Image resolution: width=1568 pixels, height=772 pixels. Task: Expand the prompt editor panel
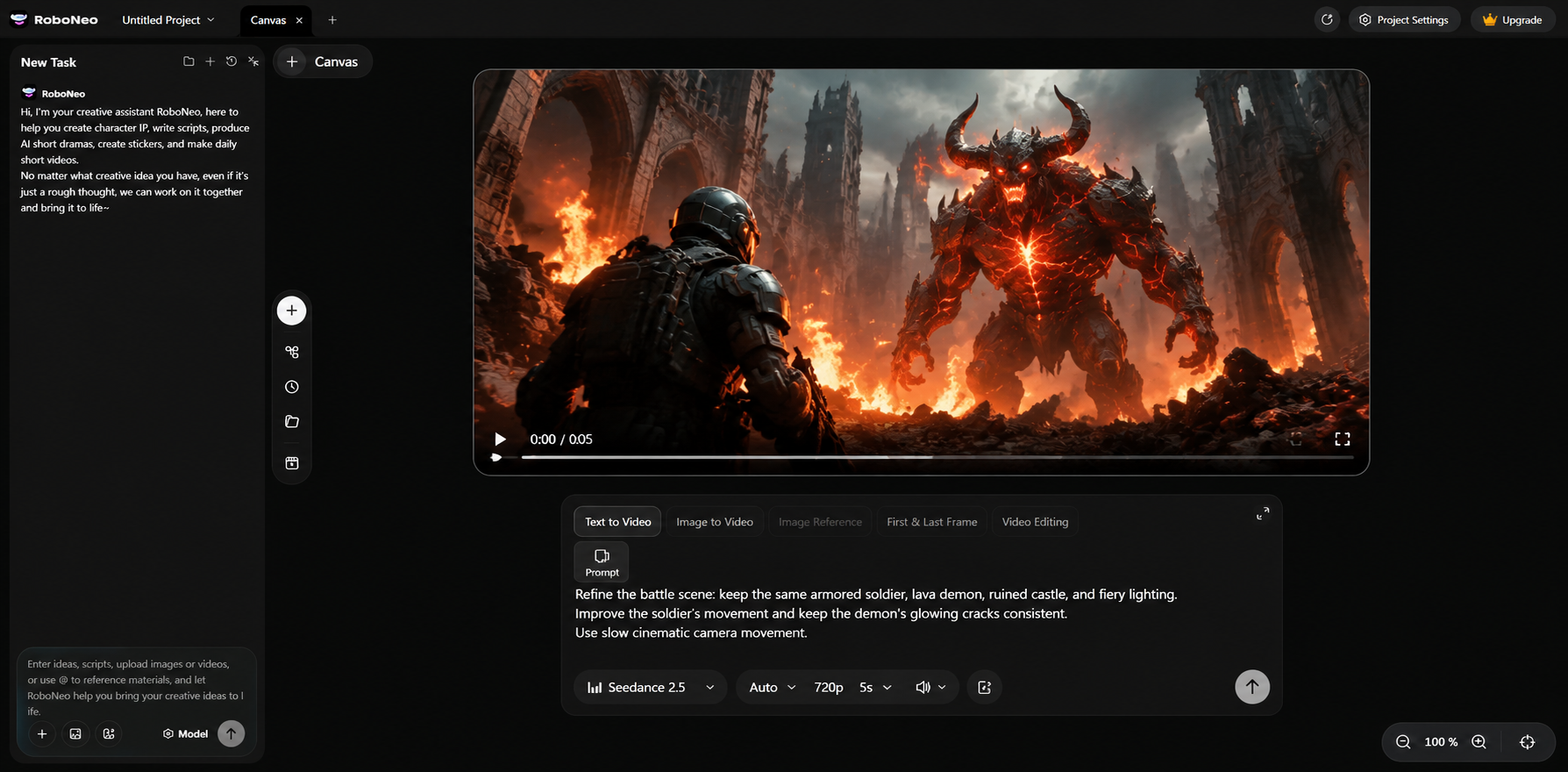1263,514
